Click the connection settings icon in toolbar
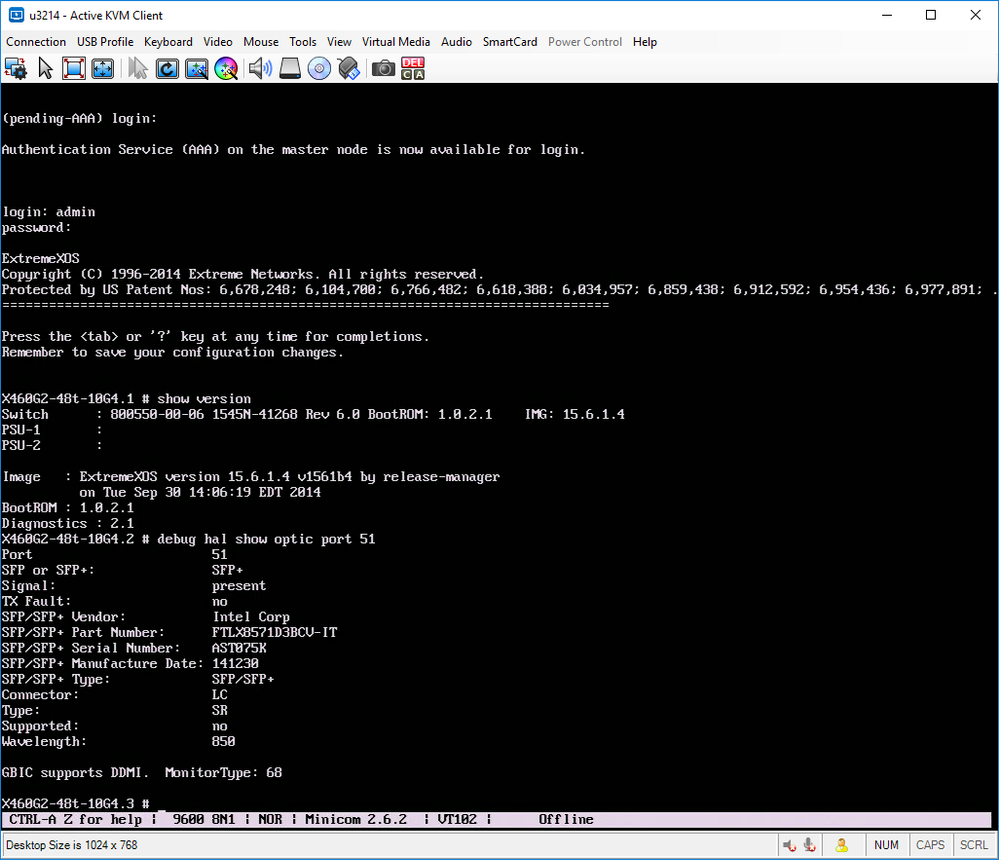The image size is (999, 860). 15,68
